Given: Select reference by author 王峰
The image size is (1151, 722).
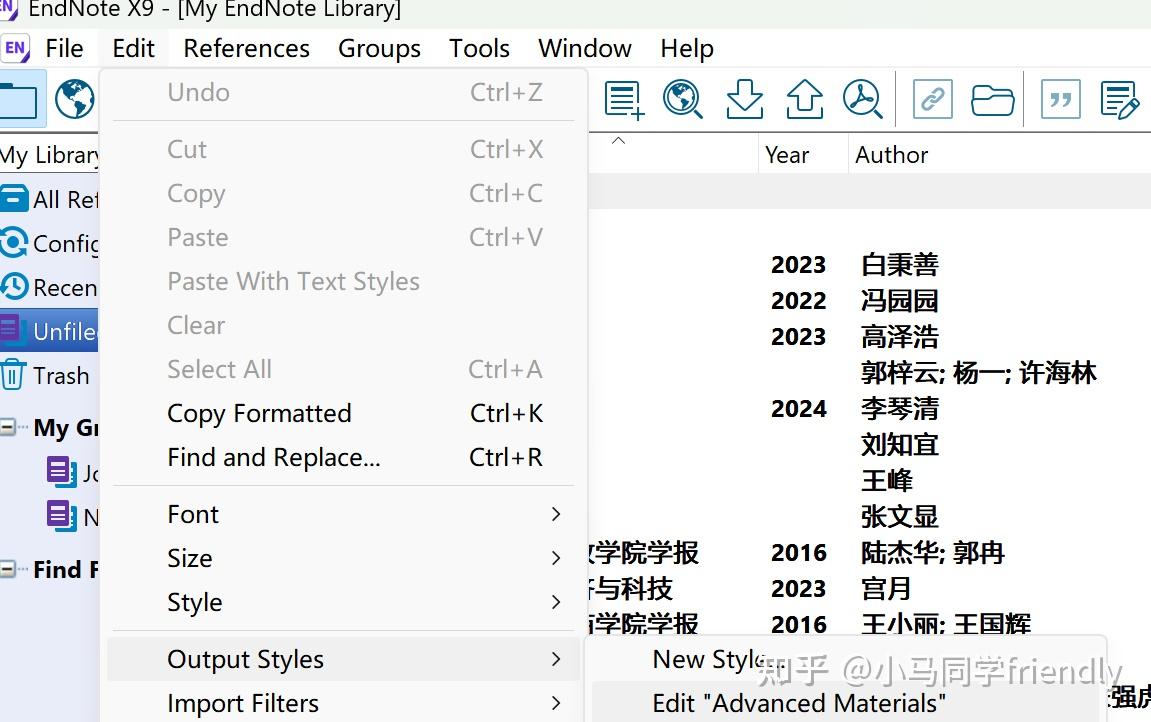Looking at the screenshot, I should [887, 480].
